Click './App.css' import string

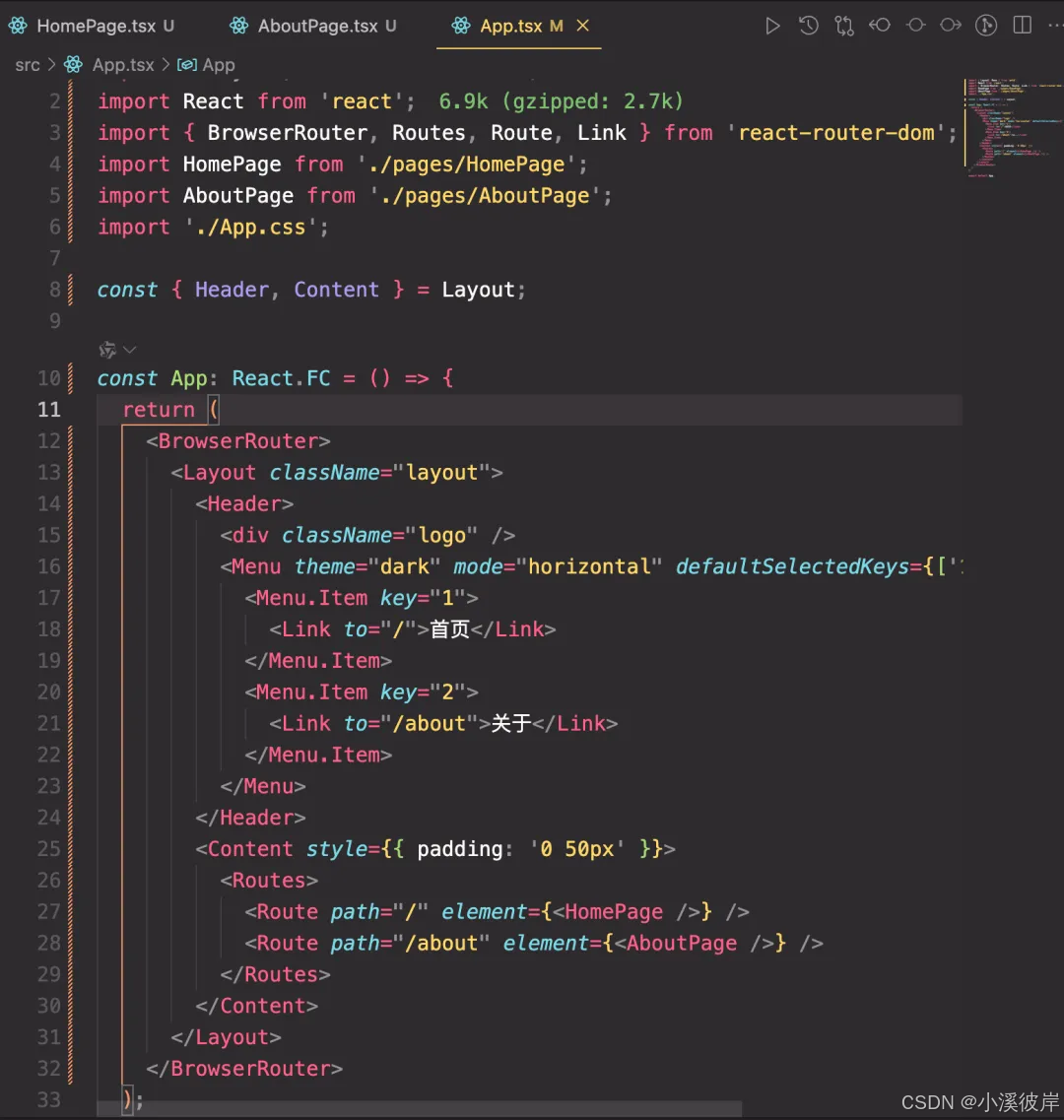(x=251, y=228)
